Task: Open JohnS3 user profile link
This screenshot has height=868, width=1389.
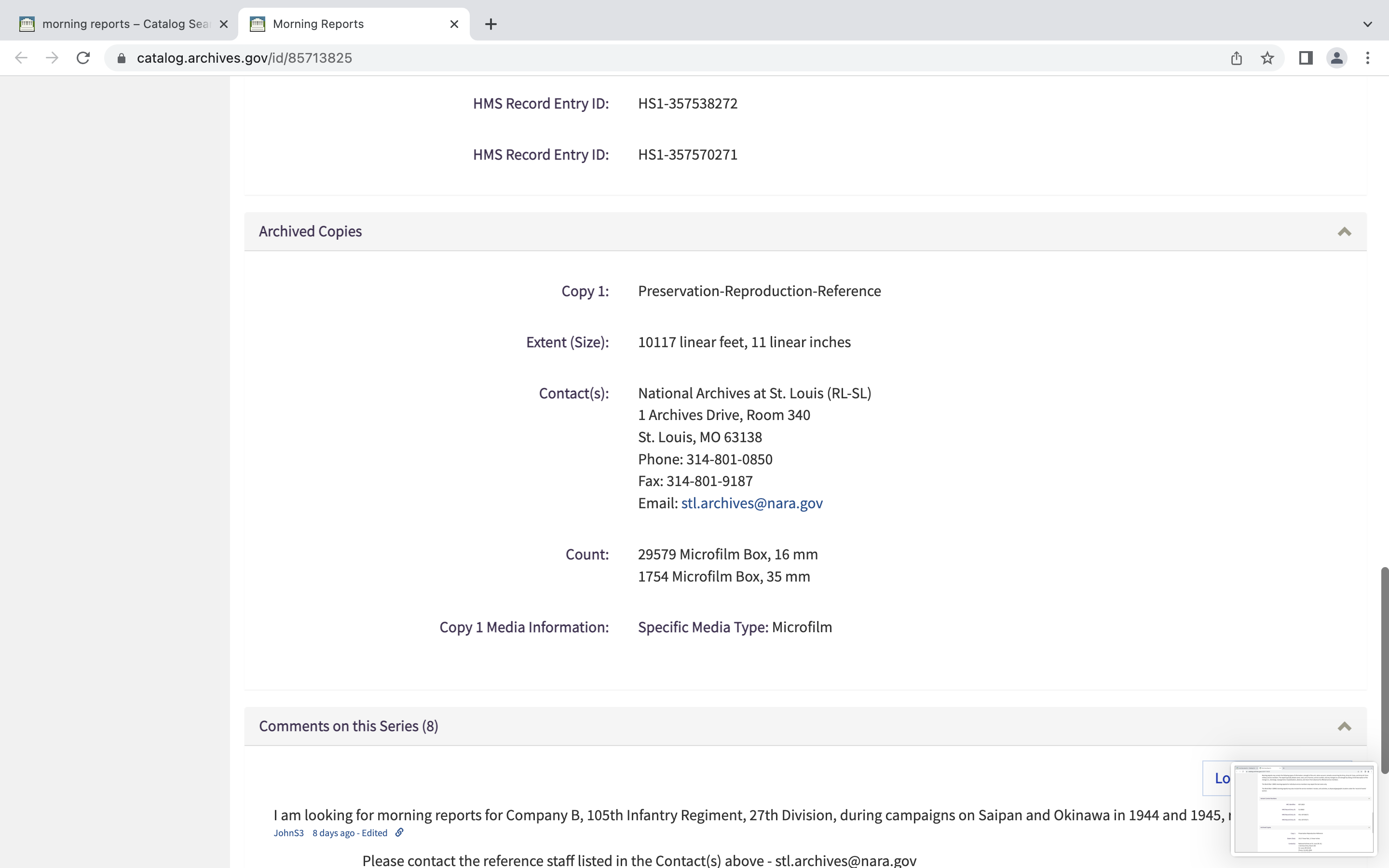Action: tap(288, 833)
